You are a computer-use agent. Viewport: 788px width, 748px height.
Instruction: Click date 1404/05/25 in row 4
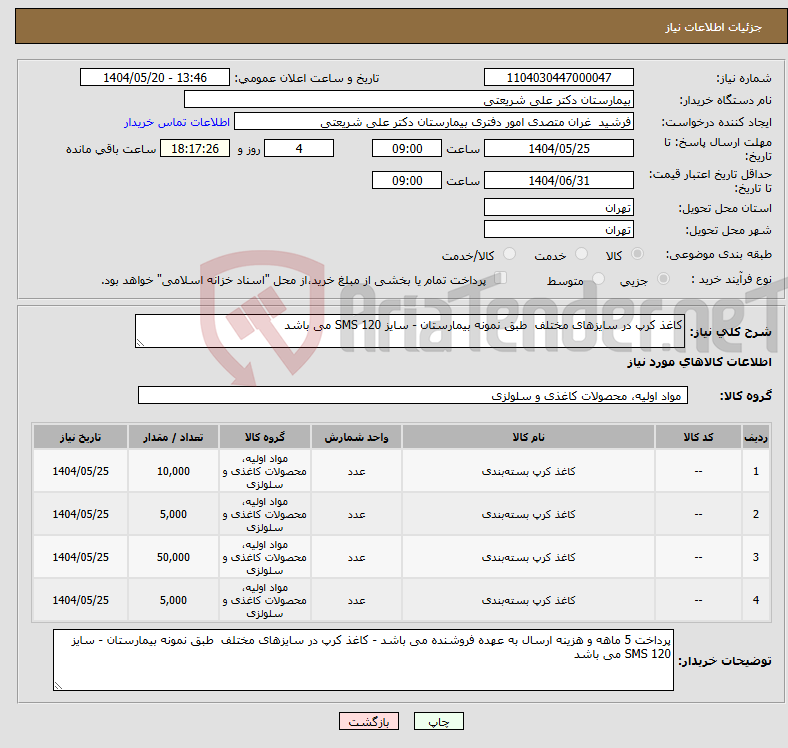click(x=80, y=600)
